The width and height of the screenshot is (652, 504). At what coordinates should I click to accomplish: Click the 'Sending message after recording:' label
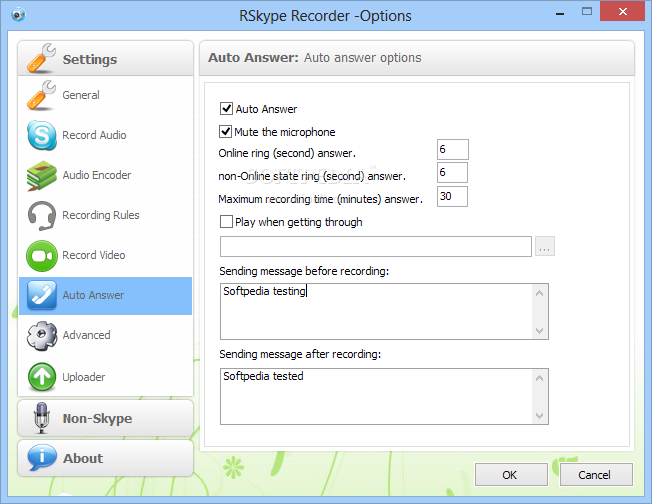(x=300, y=354)
